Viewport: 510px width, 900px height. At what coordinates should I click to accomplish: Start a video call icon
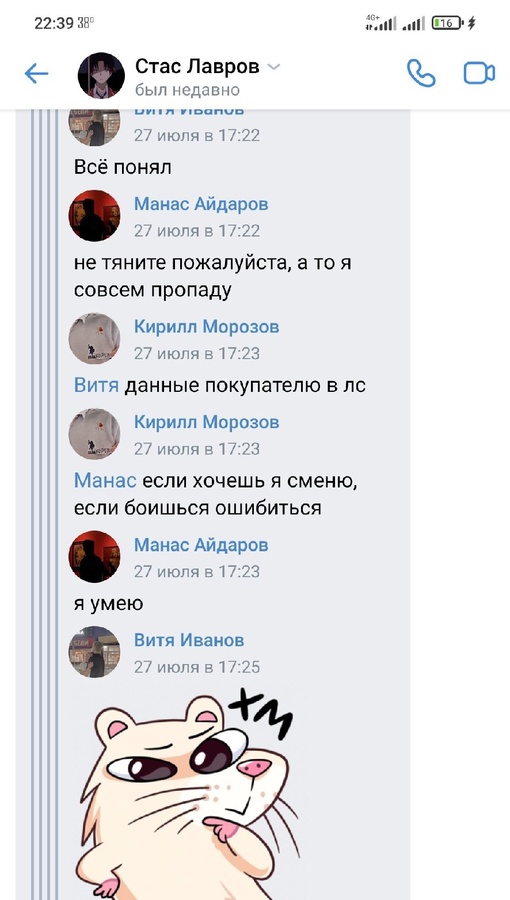[x=479, y=73]
